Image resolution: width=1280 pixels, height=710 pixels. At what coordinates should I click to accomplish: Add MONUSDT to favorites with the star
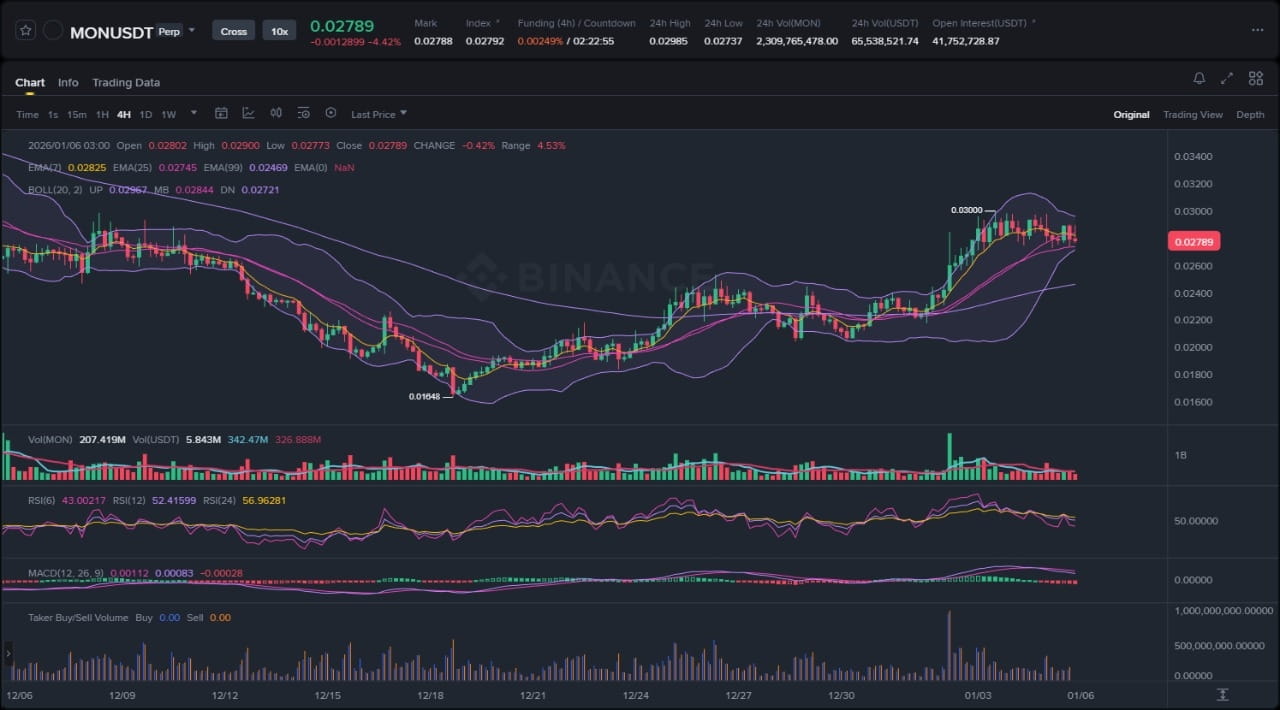click(26, 31)
